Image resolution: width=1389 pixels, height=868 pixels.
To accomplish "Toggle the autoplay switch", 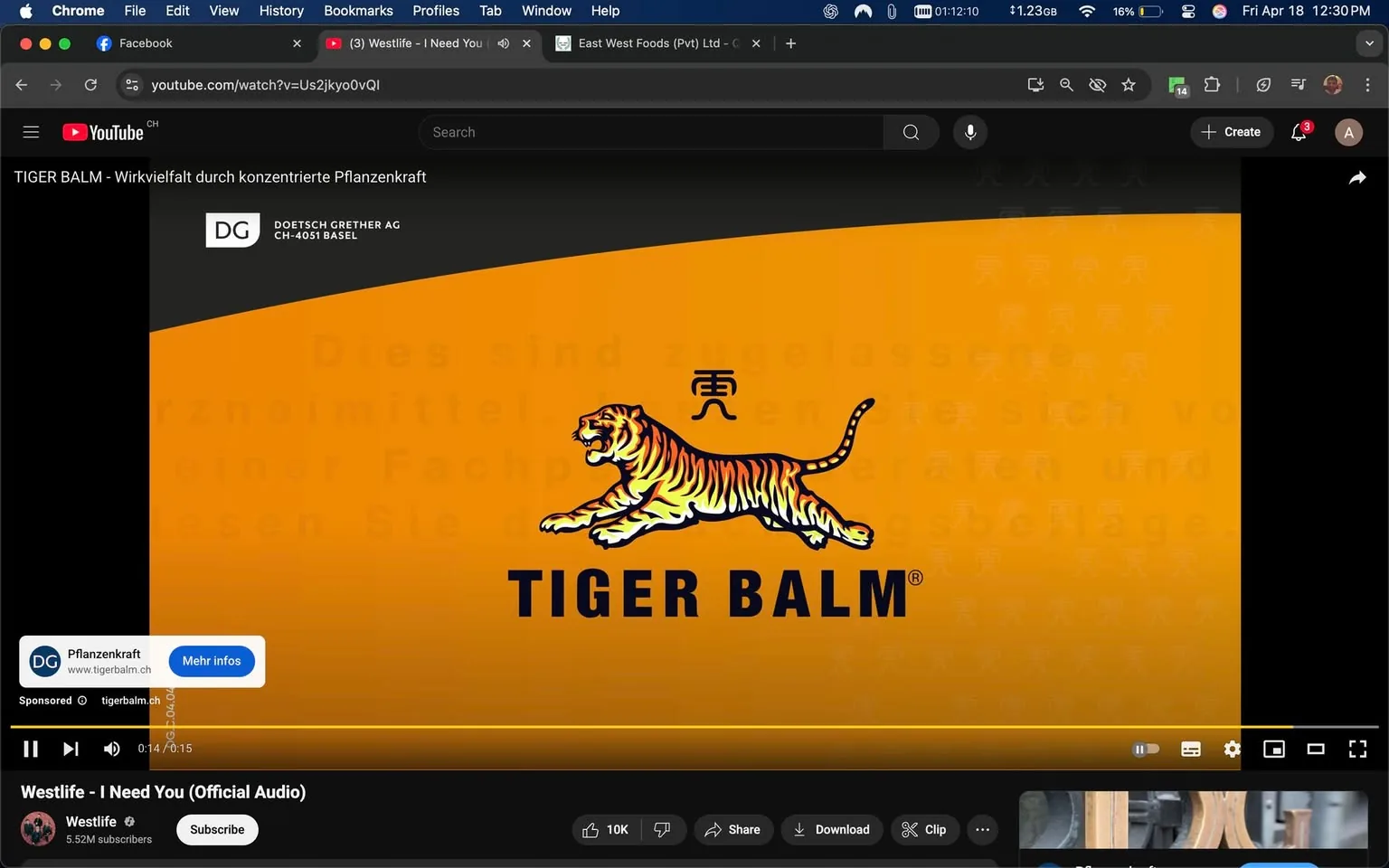I will tap(1146, 748).
